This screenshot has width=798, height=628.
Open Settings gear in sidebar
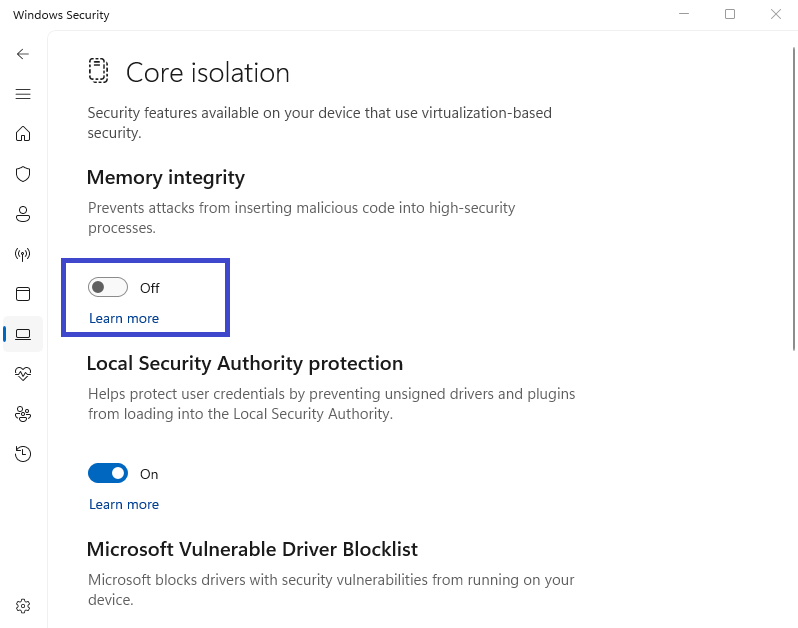point(23,606)
